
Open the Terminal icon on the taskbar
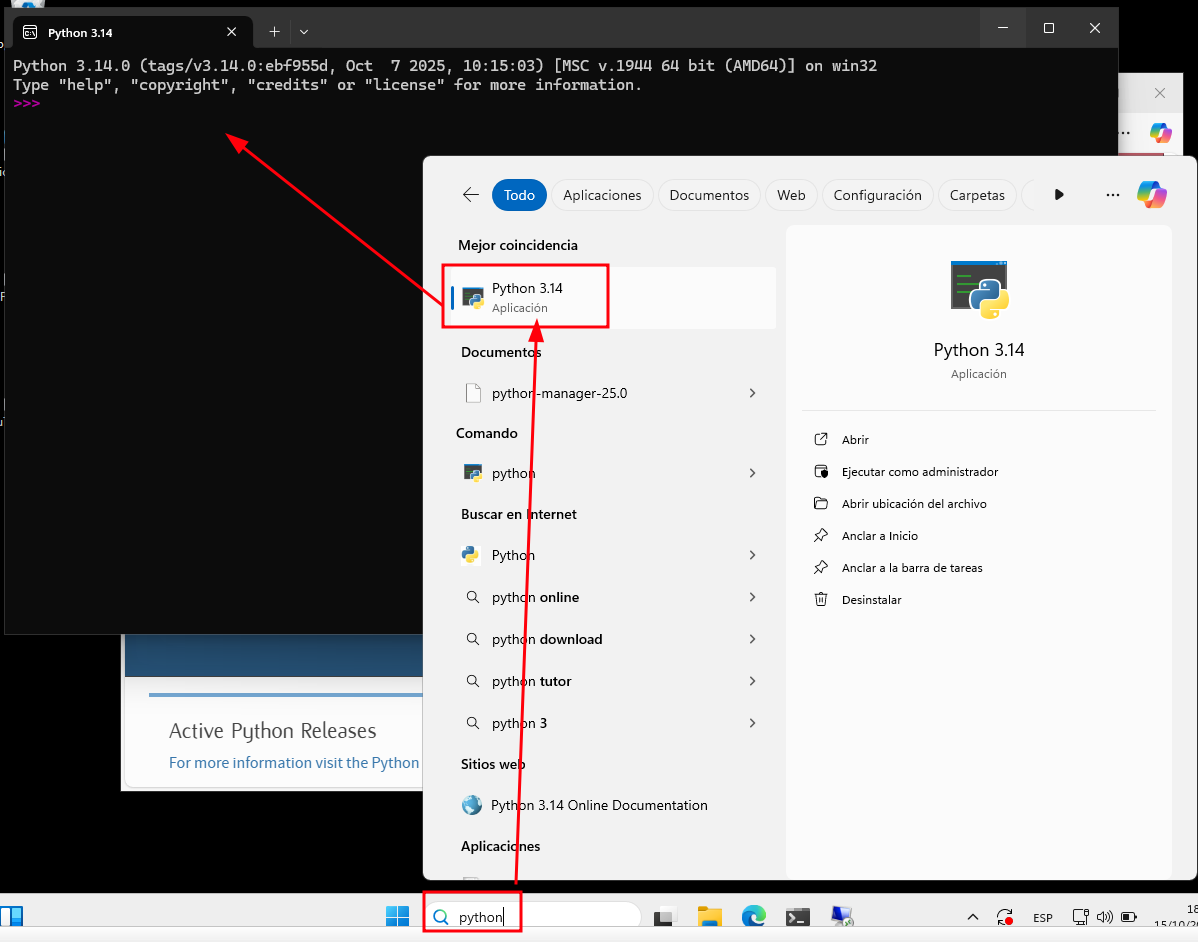pyautogui.click(x=797, y=916)
